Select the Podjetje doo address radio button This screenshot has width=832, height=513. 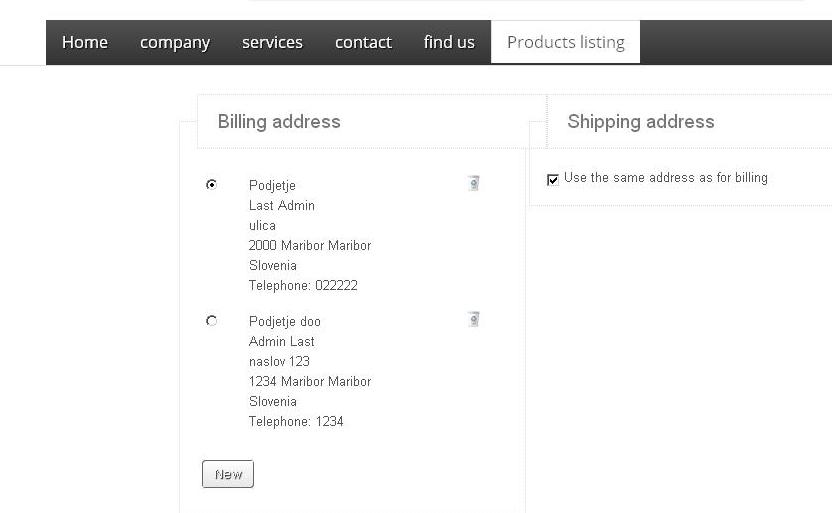(212, 321)
